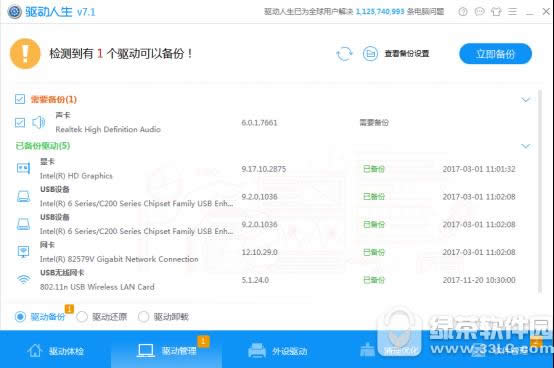Select the 驱动卸载 radio button
The width and height of the screenshot is (554, 368).
tap(143, 316)
